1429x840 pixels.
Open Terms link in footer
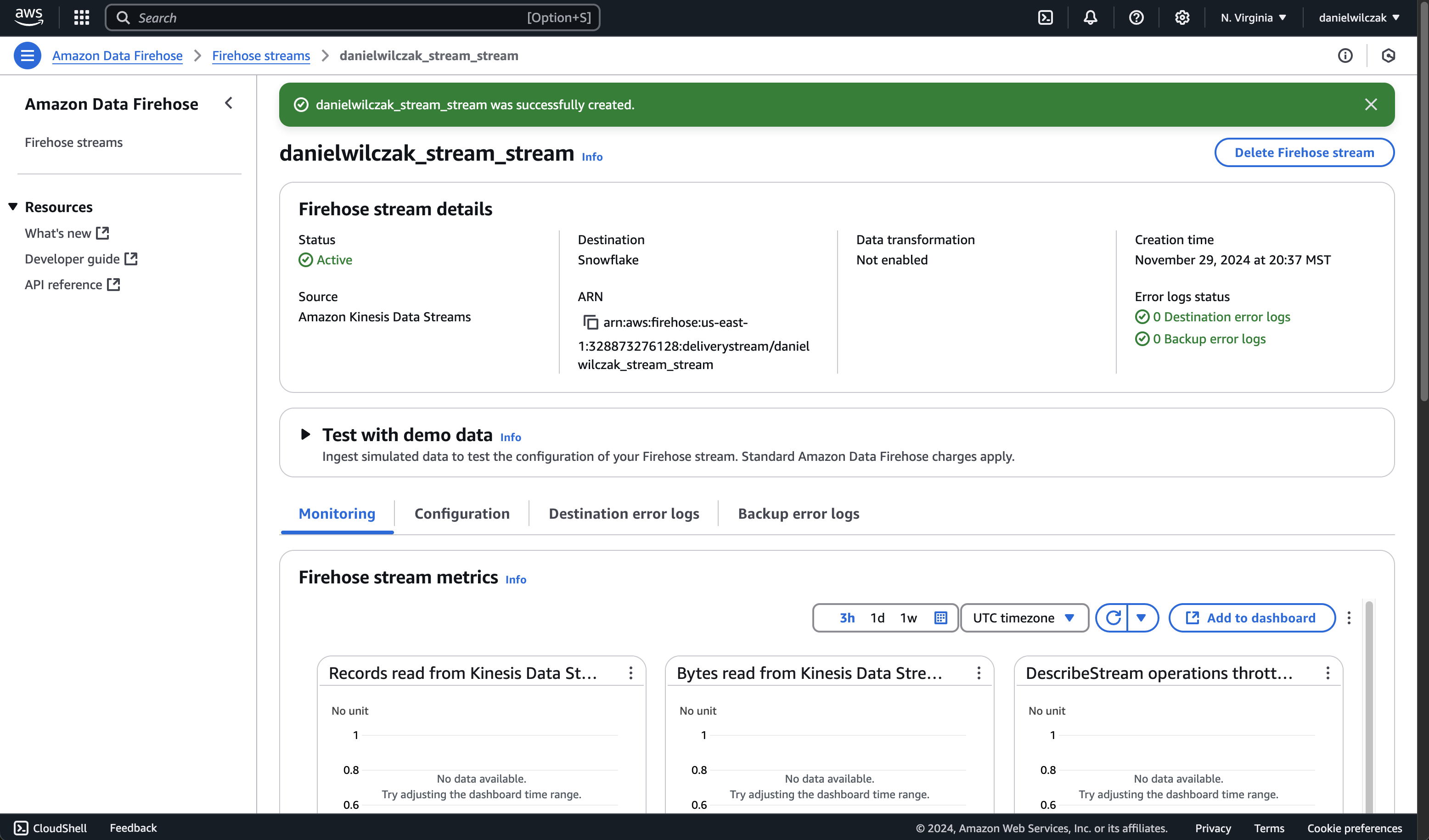click(1269, 828)
